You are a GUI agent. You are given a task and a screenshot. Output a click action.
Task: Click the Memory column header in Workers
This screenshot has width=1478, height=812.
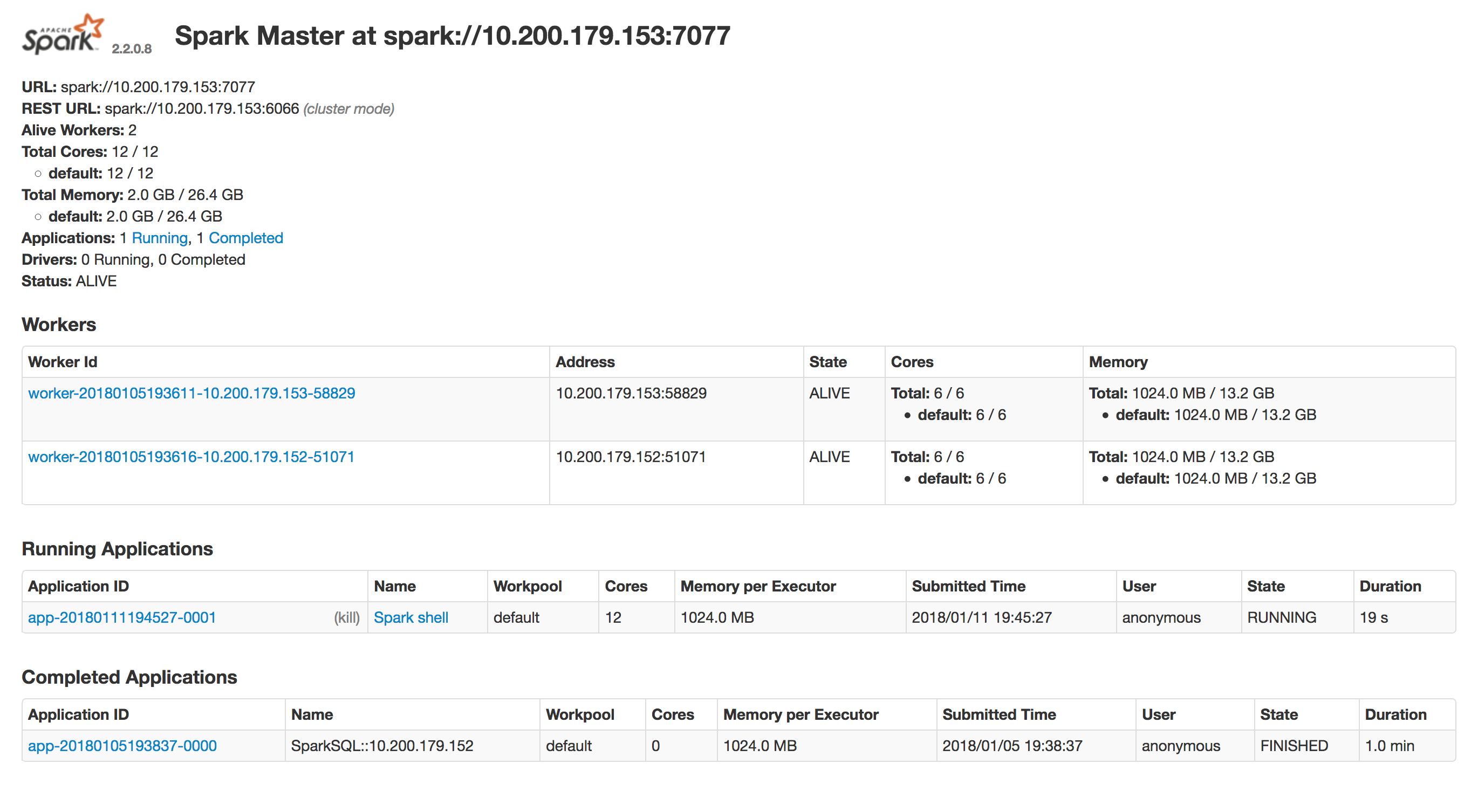(1118, 362)
